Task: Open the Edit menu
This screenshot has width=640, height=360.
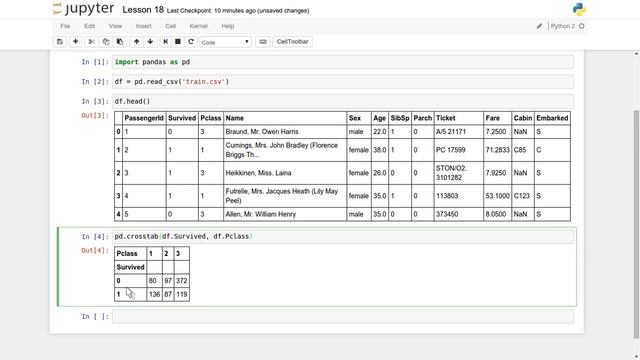Action: point(89,26)
